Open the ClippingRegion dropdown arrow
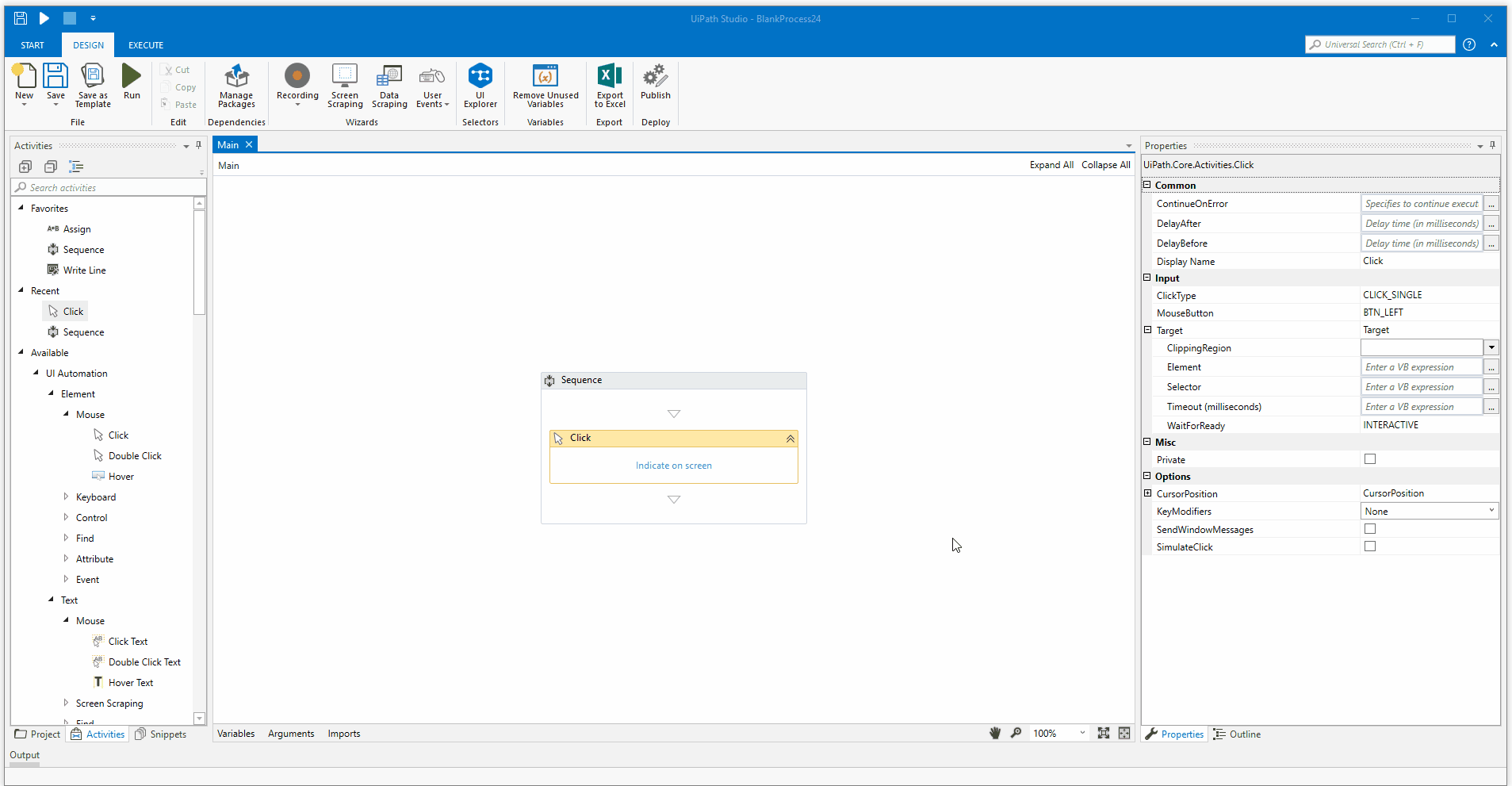This screenshot has width=1512, height=786. [1491, 347]
